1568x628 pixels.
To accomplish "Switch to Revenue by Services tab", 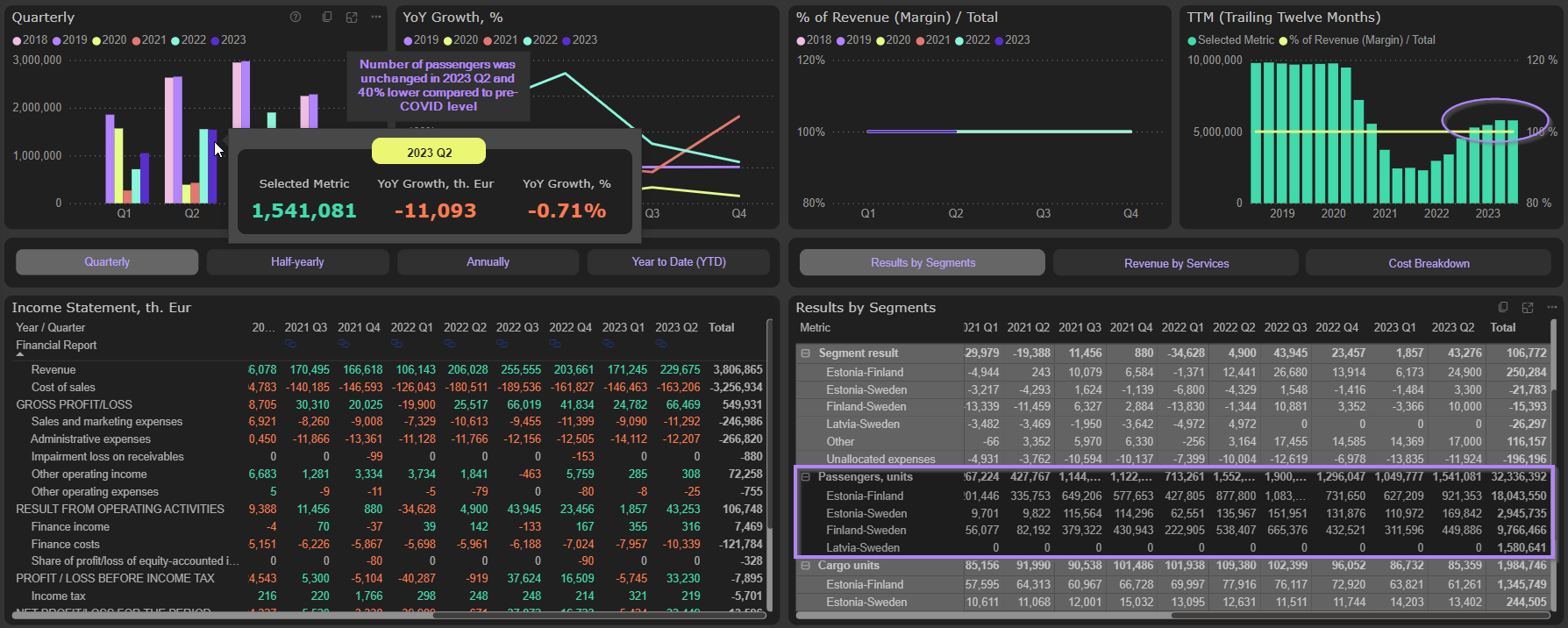I will click(x=1175, y=263).
